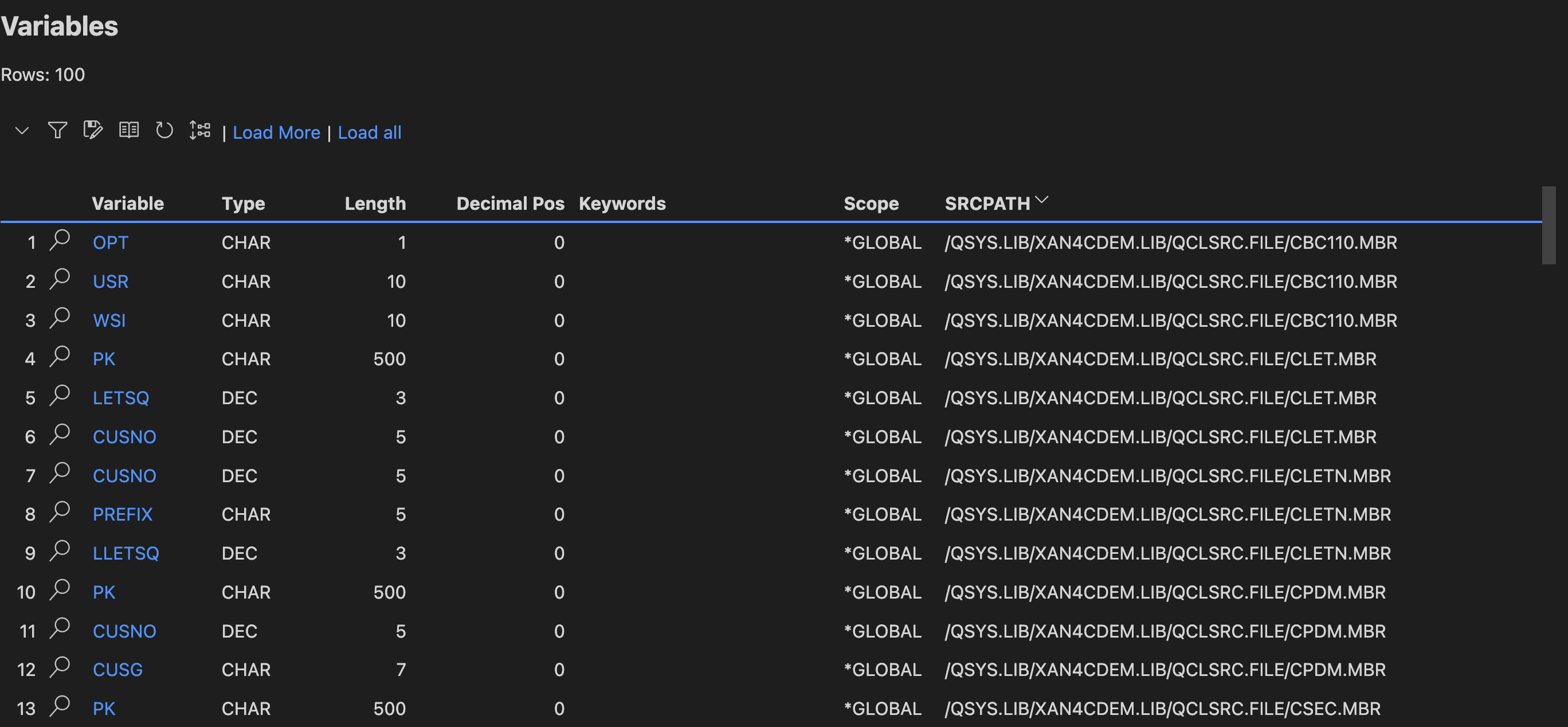Sort by the Scope column header
This screenshot has height=727, width=1568.
871,204
